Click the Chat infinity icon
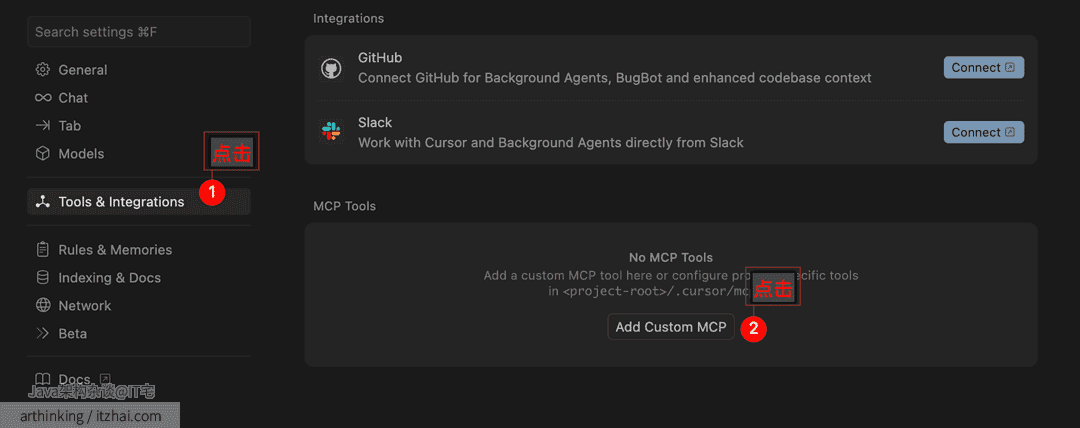Image resolution: width=1080 pixels, height=428 pixels. 43,98
